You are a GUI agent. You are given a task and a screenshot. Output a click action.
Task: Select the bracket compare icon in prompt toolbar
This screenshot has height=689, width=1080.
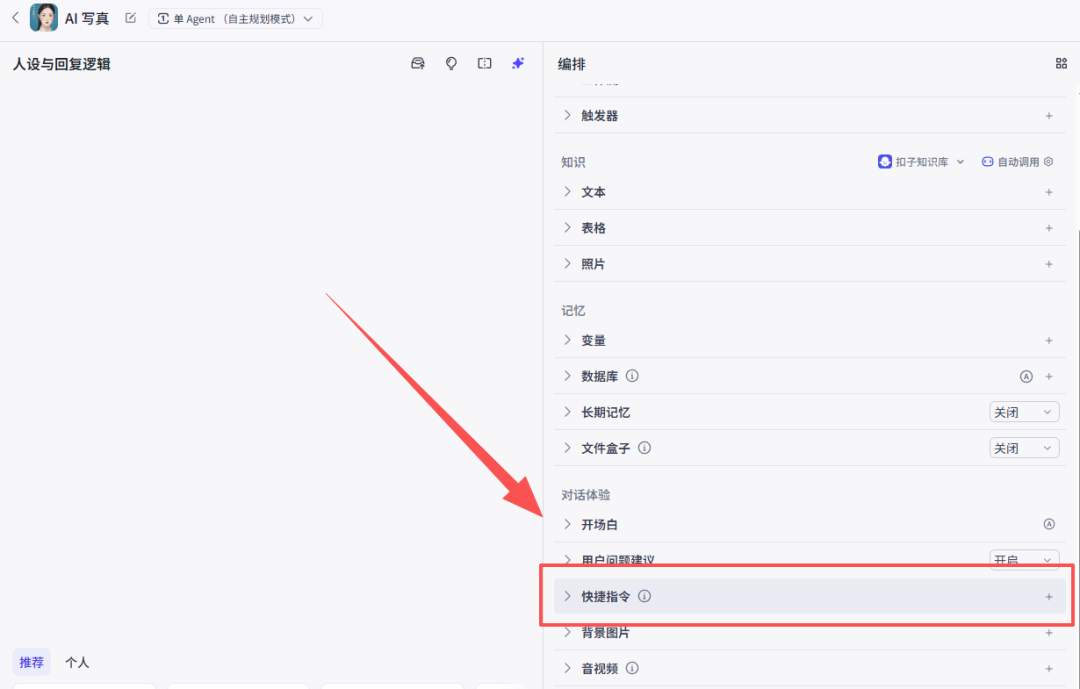484,63
